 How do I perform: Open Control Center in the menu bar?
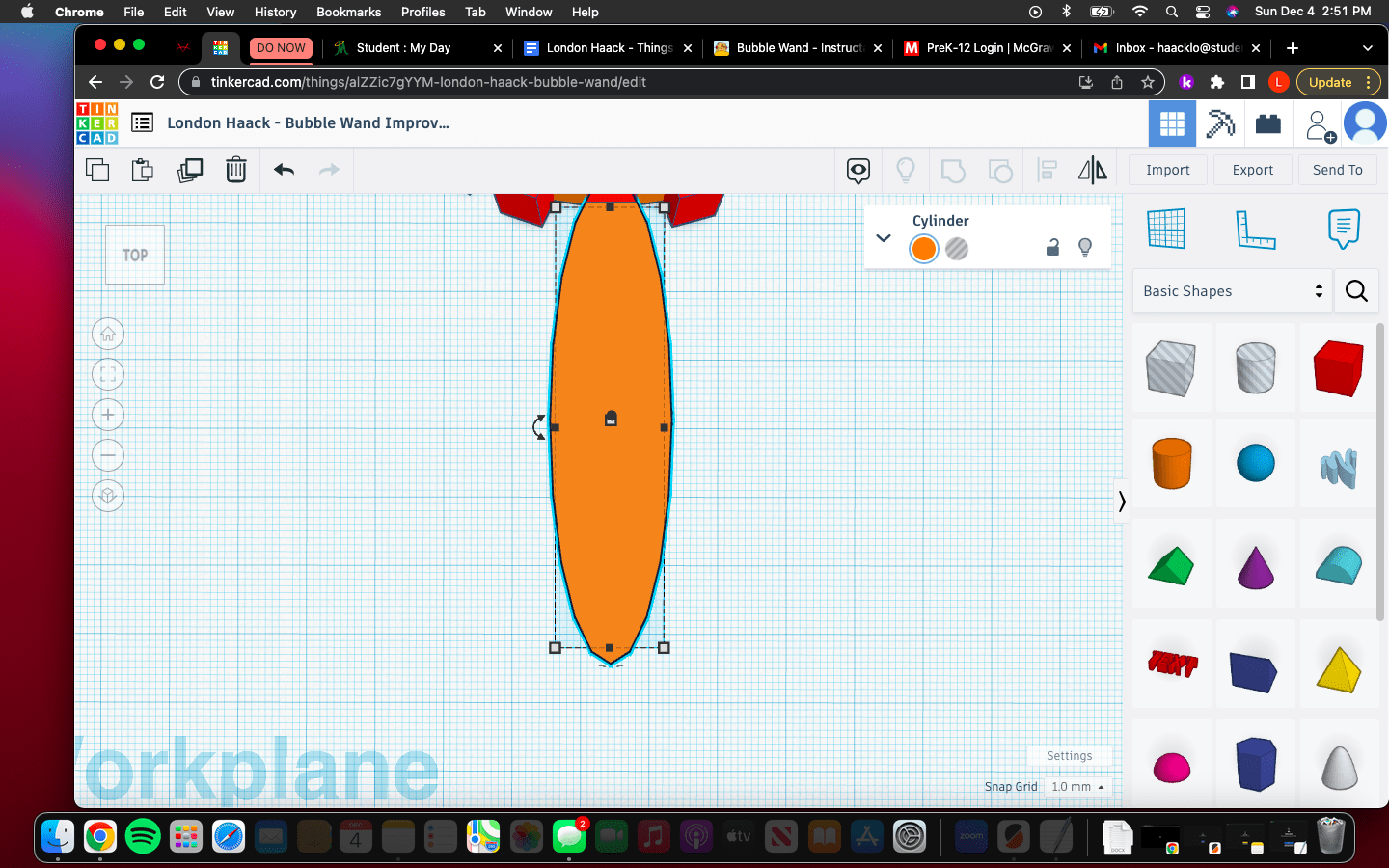click(x=1202, y=12)
